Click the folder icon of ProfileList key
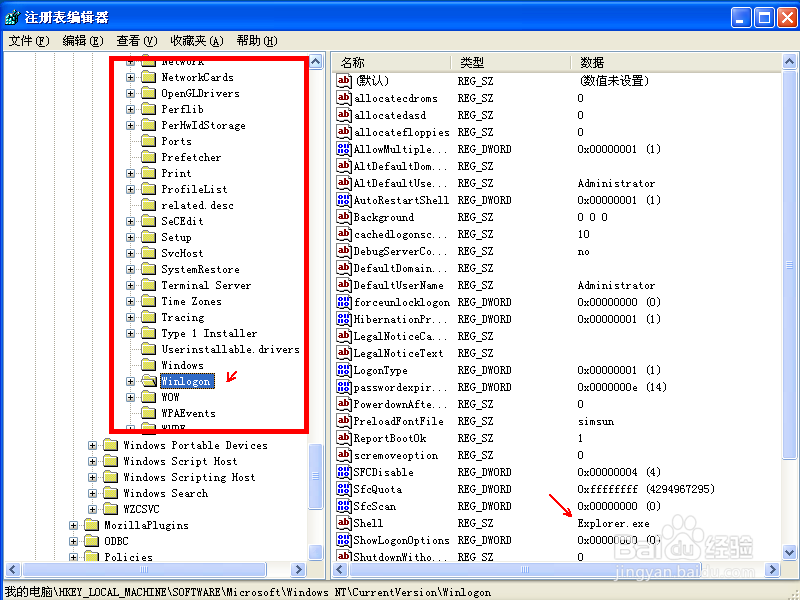The width and height of the screenshot is (800, 600). 148,189
